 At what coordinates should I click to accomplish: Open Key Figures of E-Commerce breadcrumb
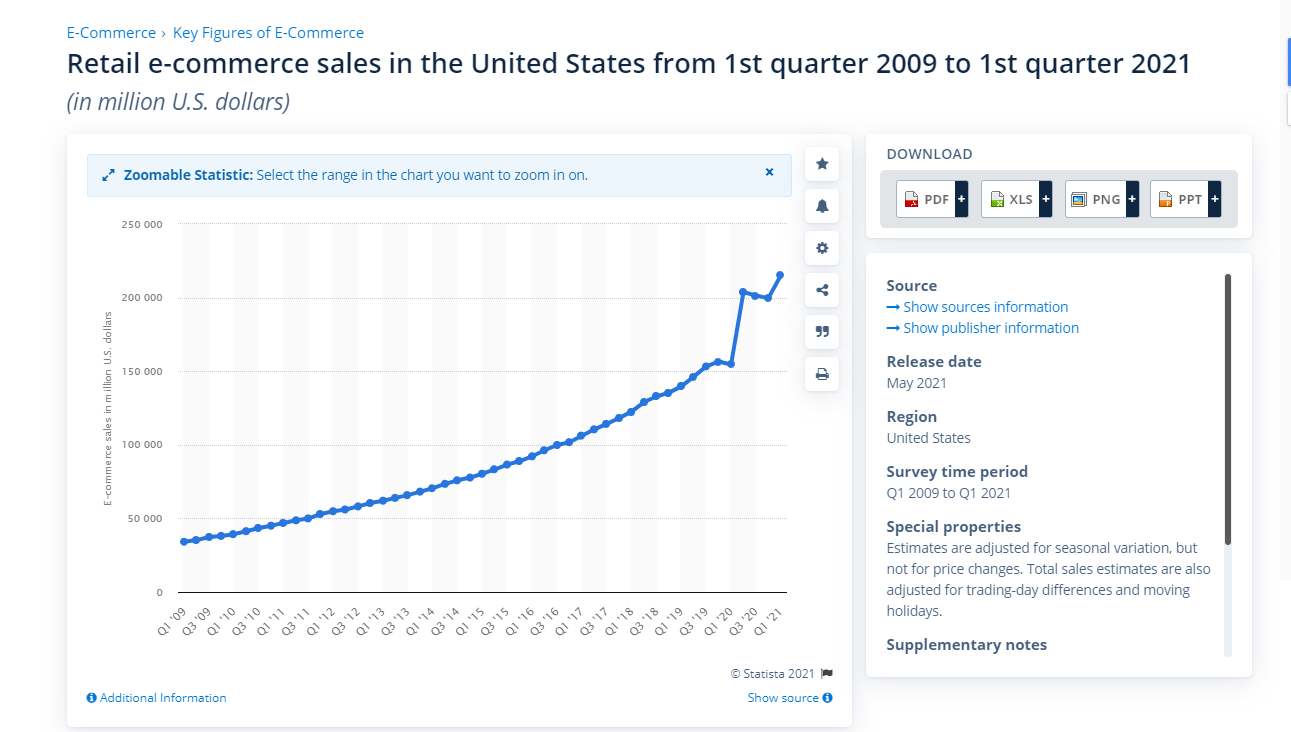[x=268, y=33]
